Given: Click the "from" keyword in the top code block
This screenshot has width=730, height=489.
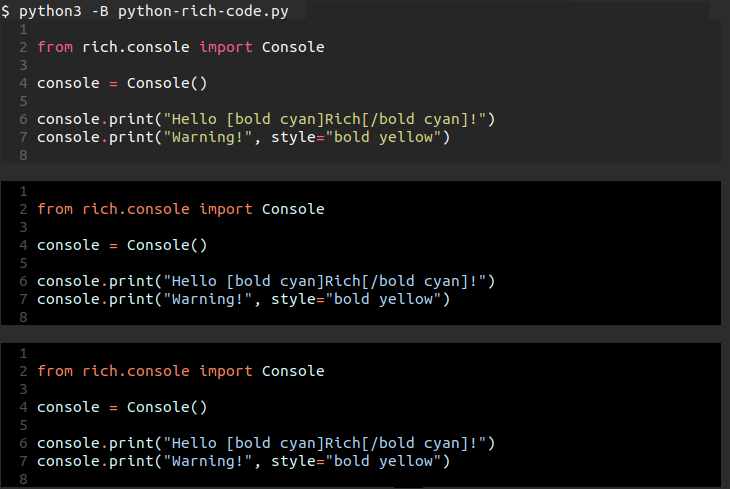Looking at the screenshot, I should (54, 47).
